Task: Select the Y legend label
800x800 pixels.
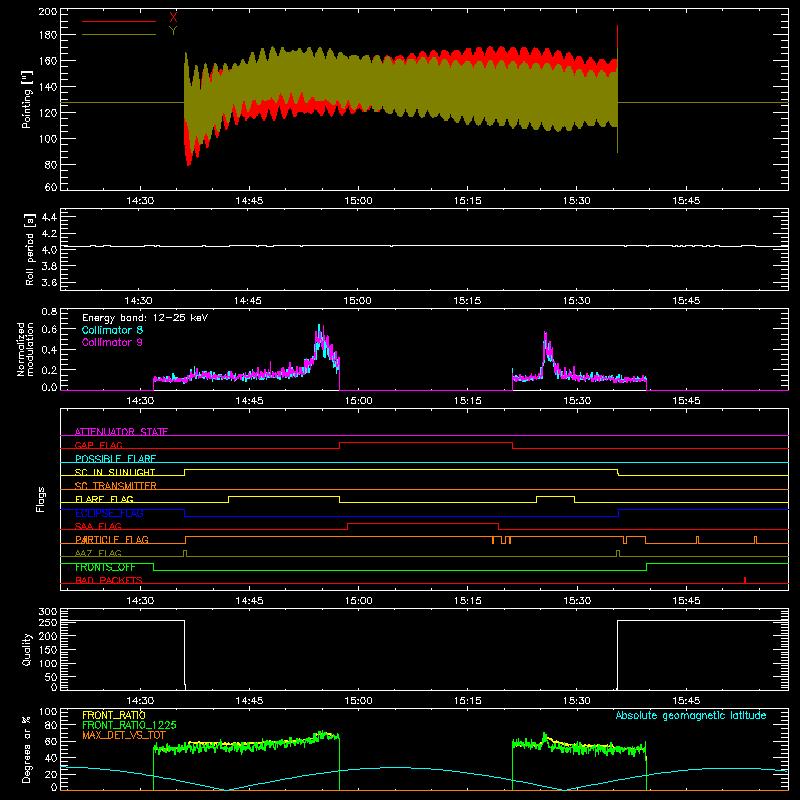Action: click(x=173, y=31)
